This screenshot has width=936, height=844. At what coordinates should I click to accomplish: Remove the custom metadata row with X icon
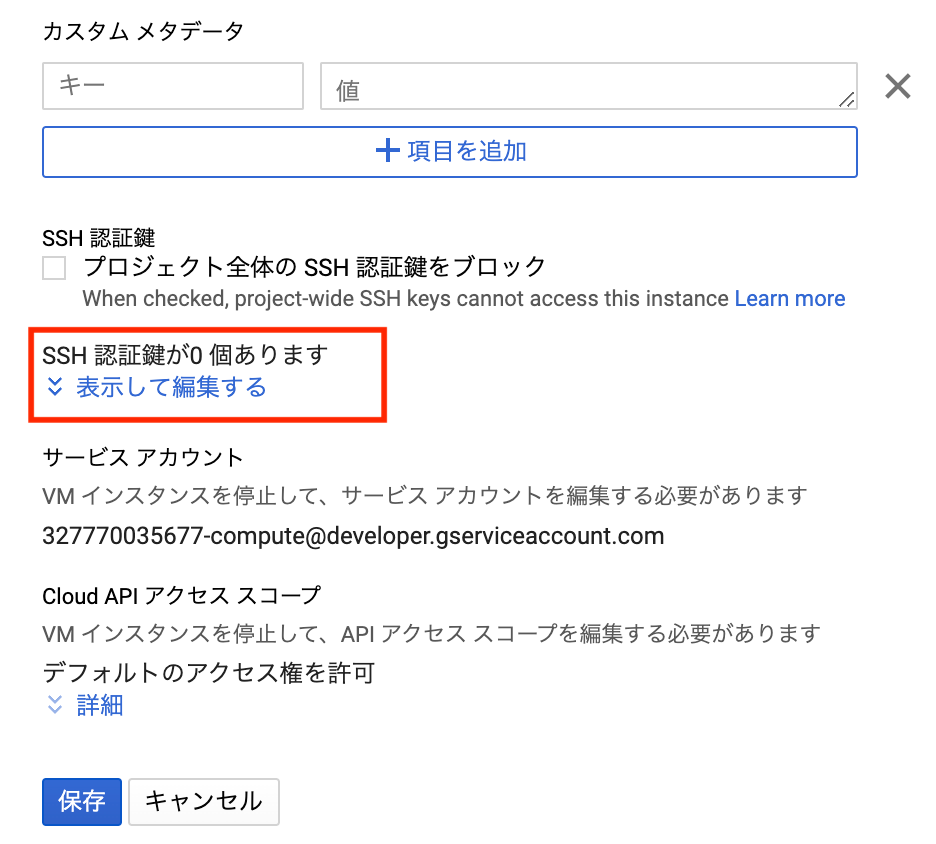pos(897,86)
